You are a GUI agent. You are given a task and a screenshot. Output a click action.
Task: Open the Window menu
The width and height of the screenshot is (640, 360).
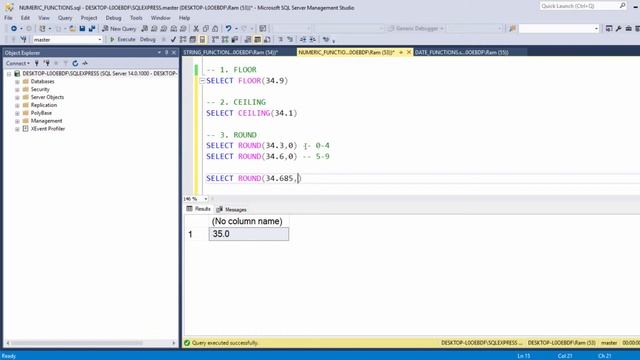[x=160, y=18]
